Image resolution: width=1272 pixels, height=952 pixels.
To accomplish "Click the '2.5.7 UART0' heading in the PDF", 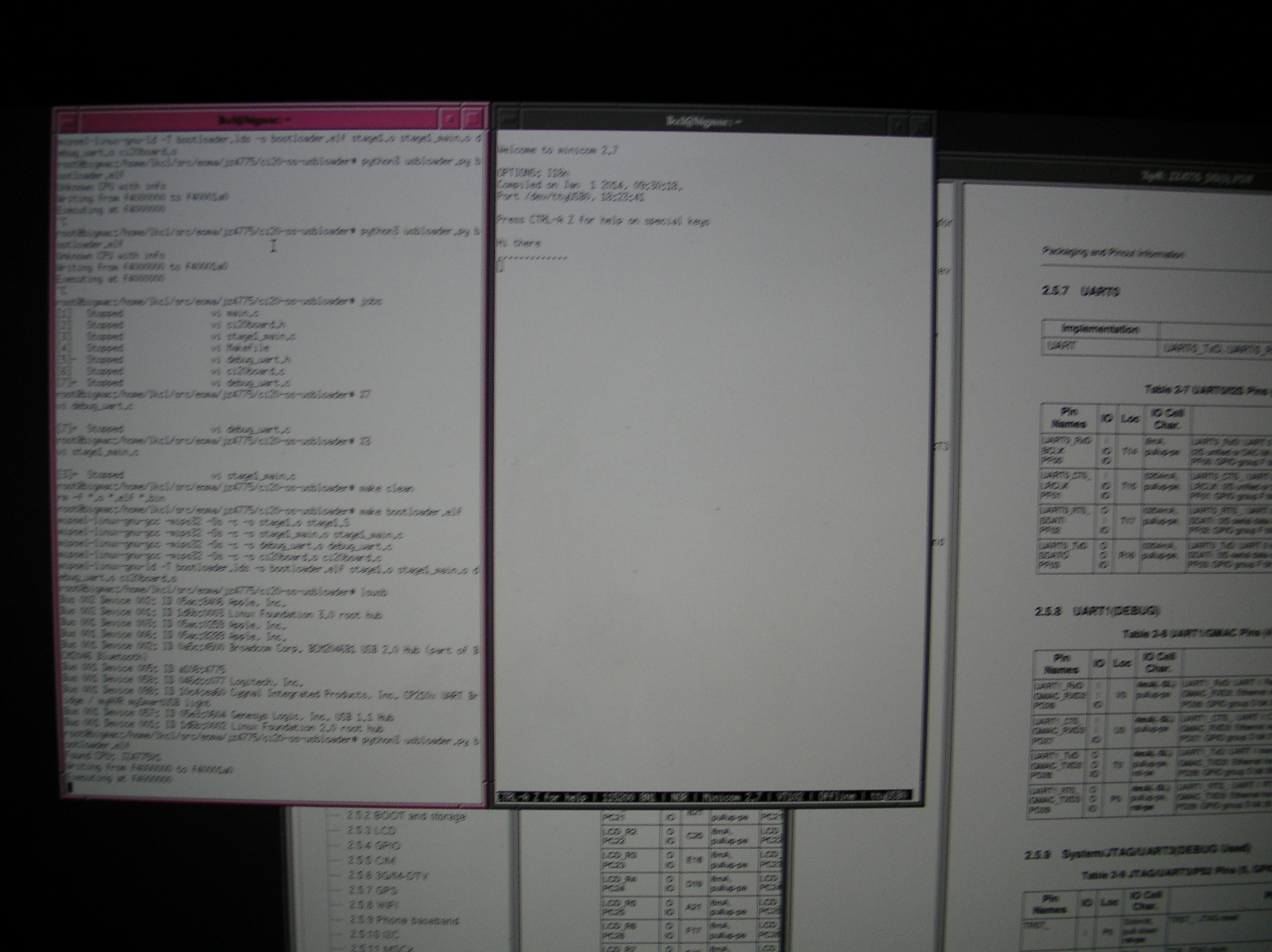I will [x=1081, y=291].
